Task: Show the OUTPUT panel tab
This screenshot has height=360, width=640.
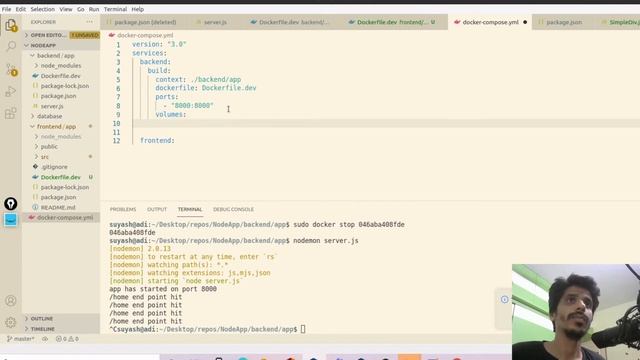Action: click(157, 209)
